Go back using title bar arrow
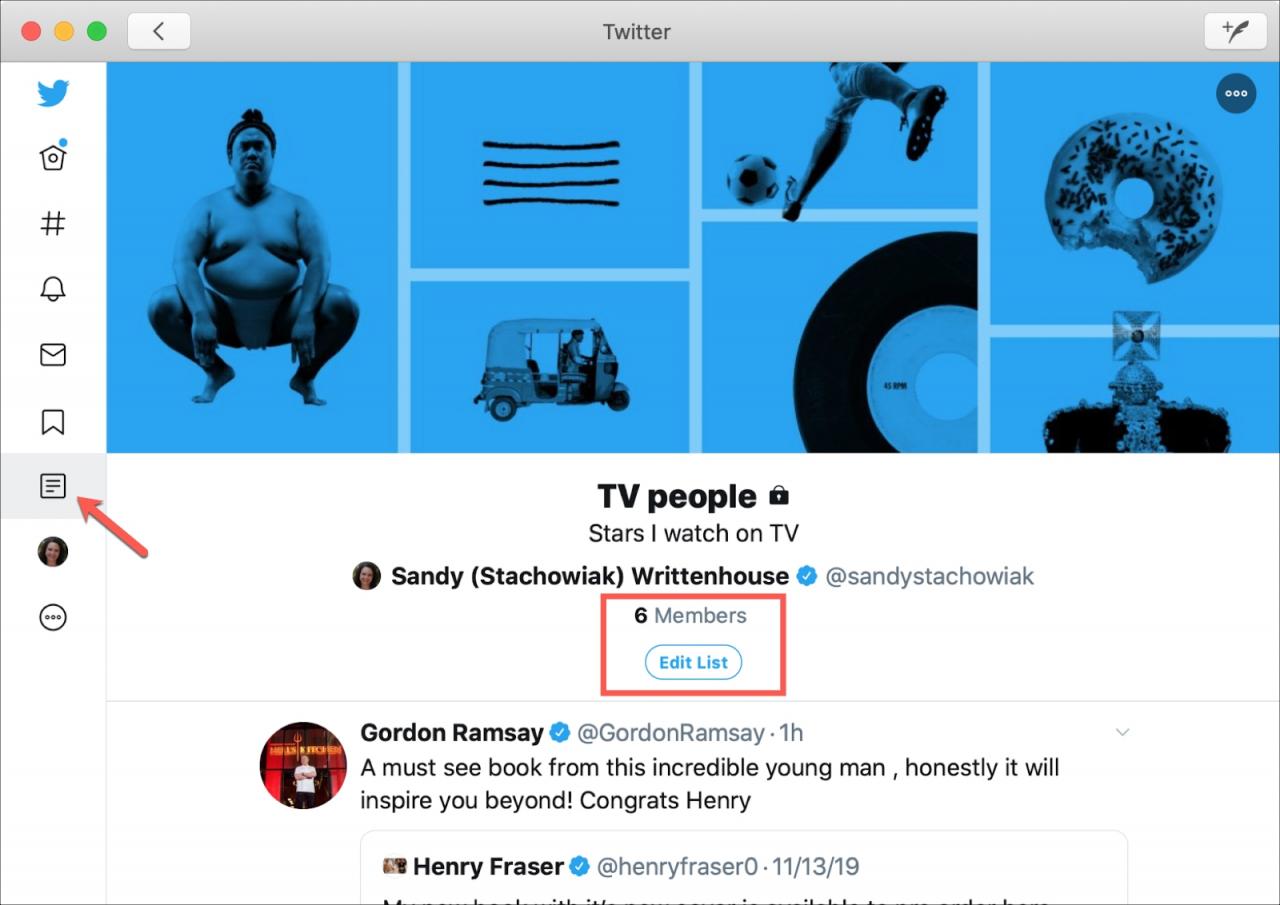The height and width of the screenshot is (905, 1280). tap(159, 31)
